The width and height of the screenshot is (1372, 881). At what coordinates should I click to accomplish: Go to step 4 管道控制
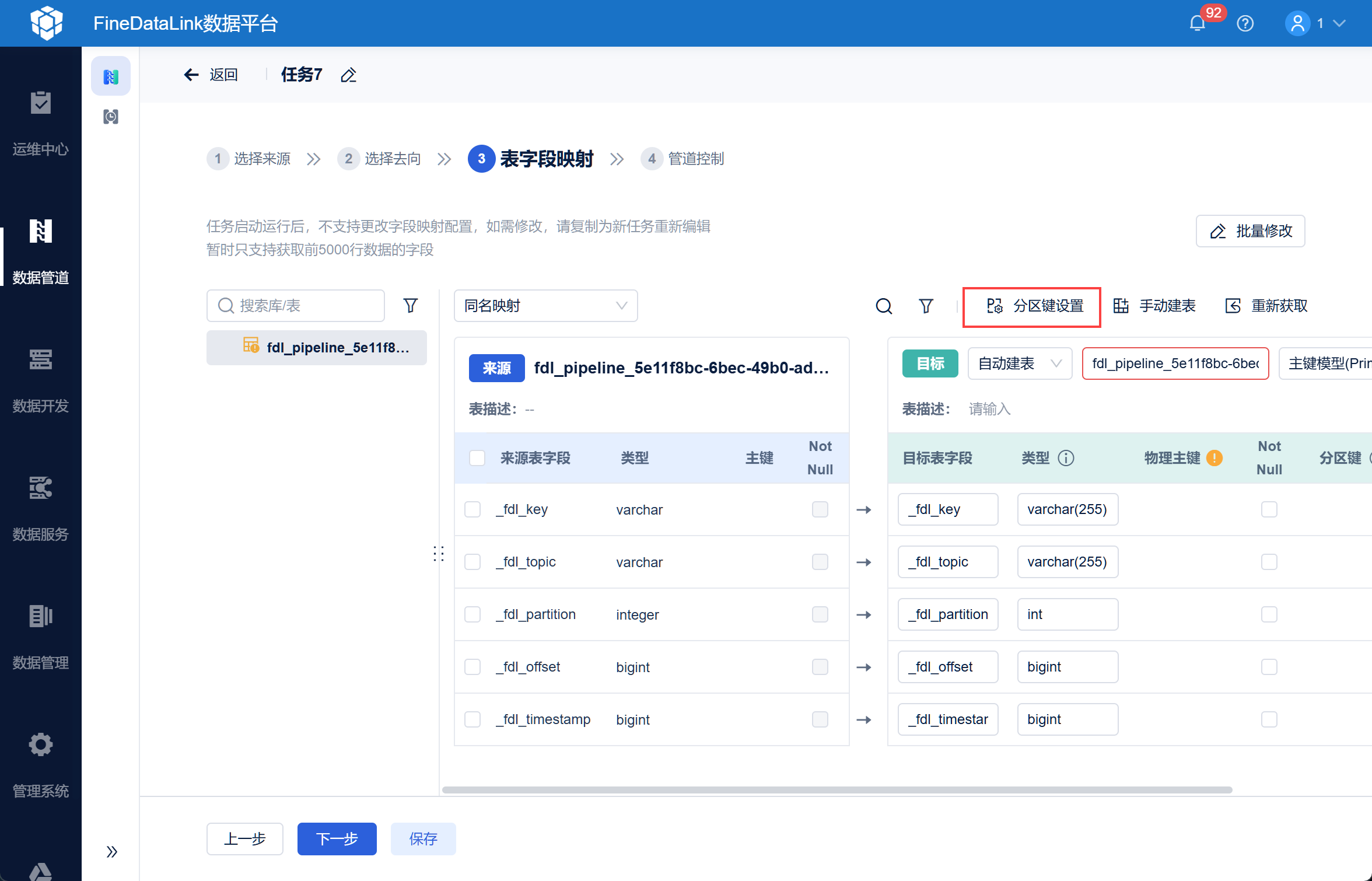point(683,159)
